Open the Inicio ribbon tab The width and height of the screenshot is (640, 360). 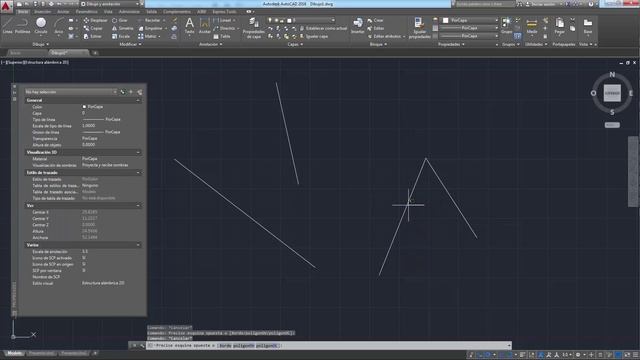[x=23, y=12]
